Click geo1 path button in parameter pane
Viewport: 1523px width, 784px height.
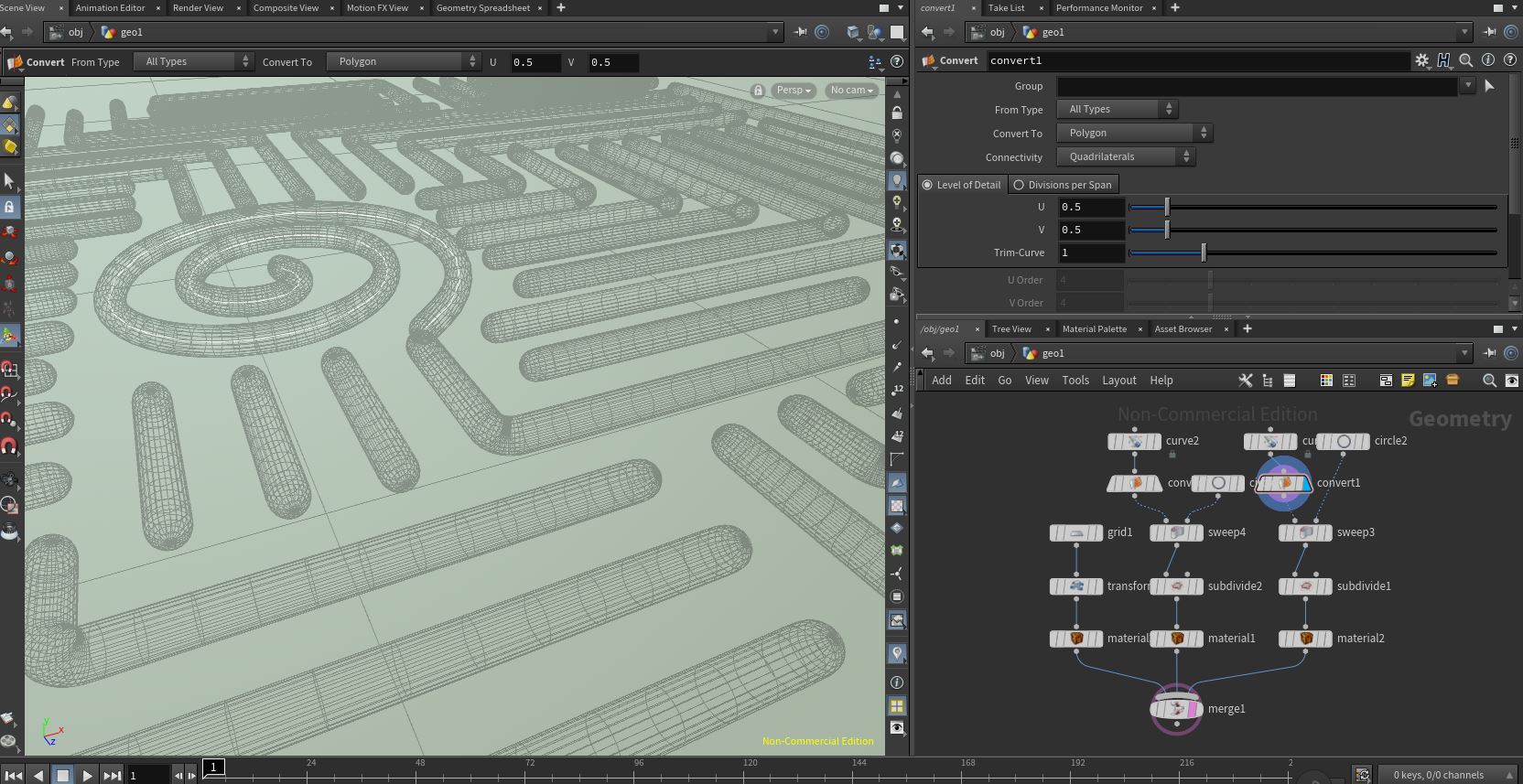click(1043, 32)
